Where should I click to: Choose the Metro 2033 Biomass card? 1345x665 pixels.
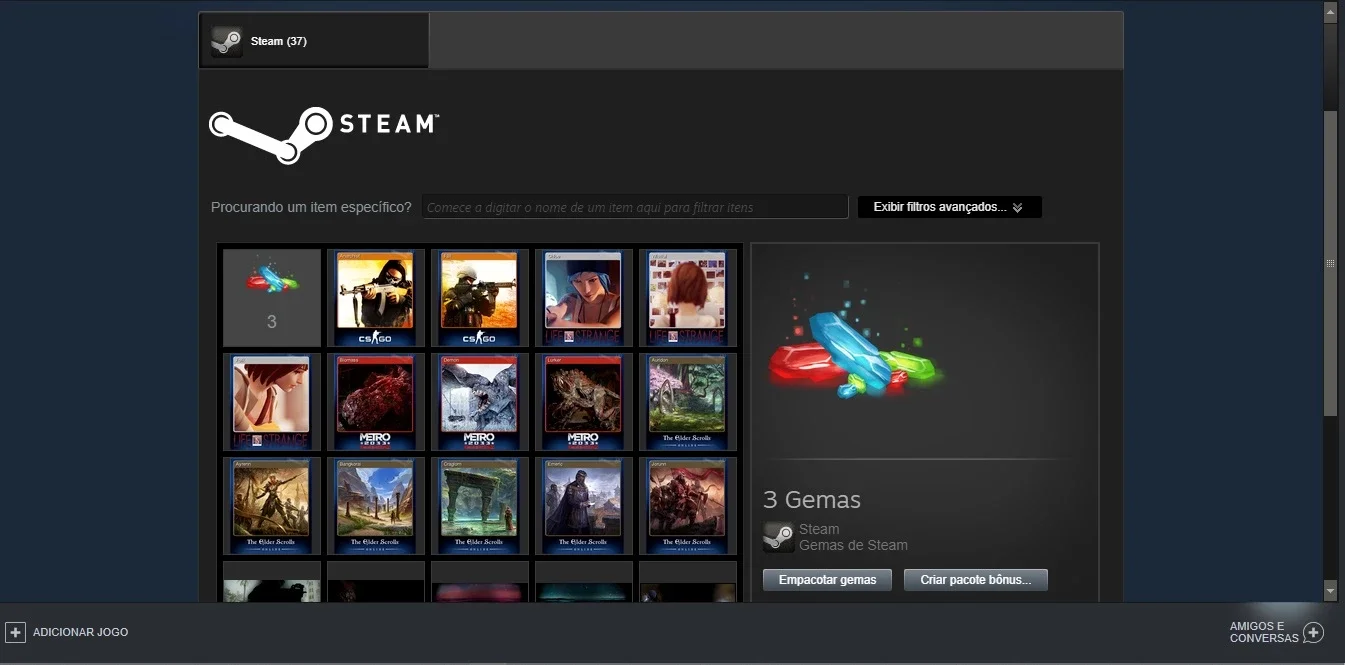(x=376, y=402)
